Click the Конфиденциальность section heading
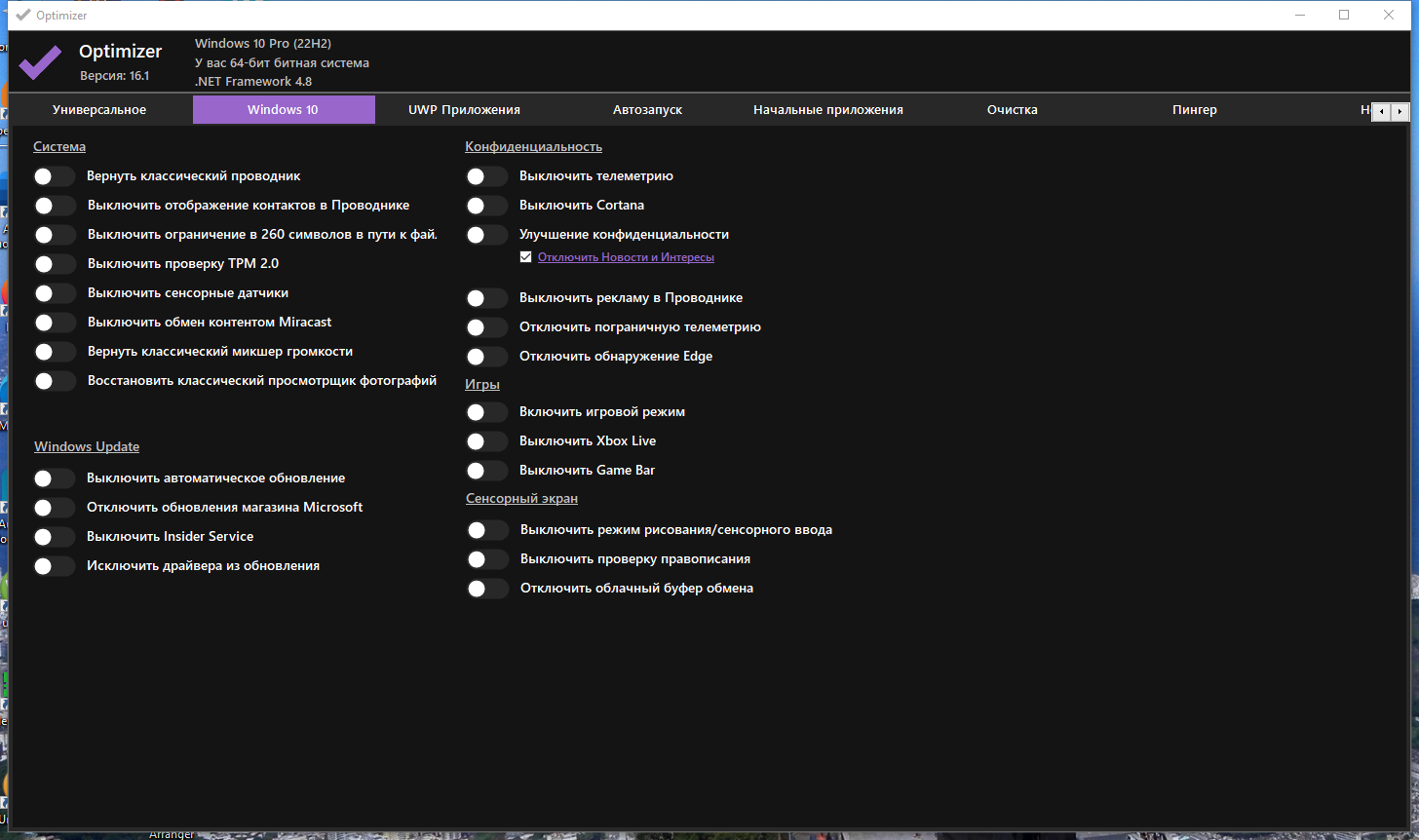The width and height of the screenshot is (1419, 840). (x=533, y=147)
